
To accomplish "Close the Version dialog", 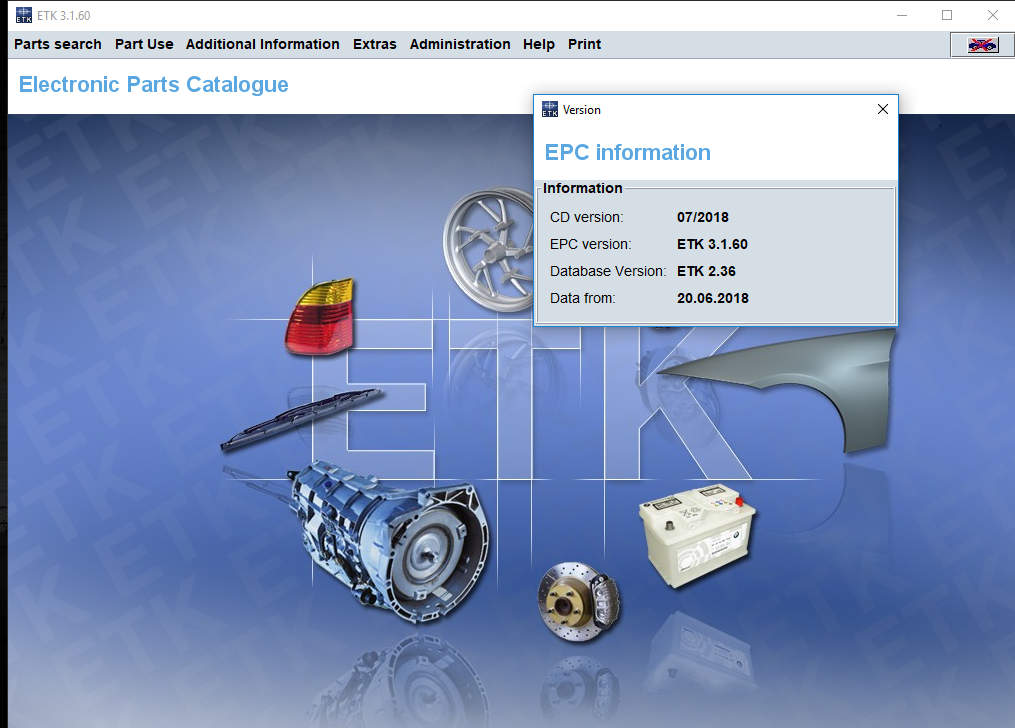I will (x=882, y=109).
